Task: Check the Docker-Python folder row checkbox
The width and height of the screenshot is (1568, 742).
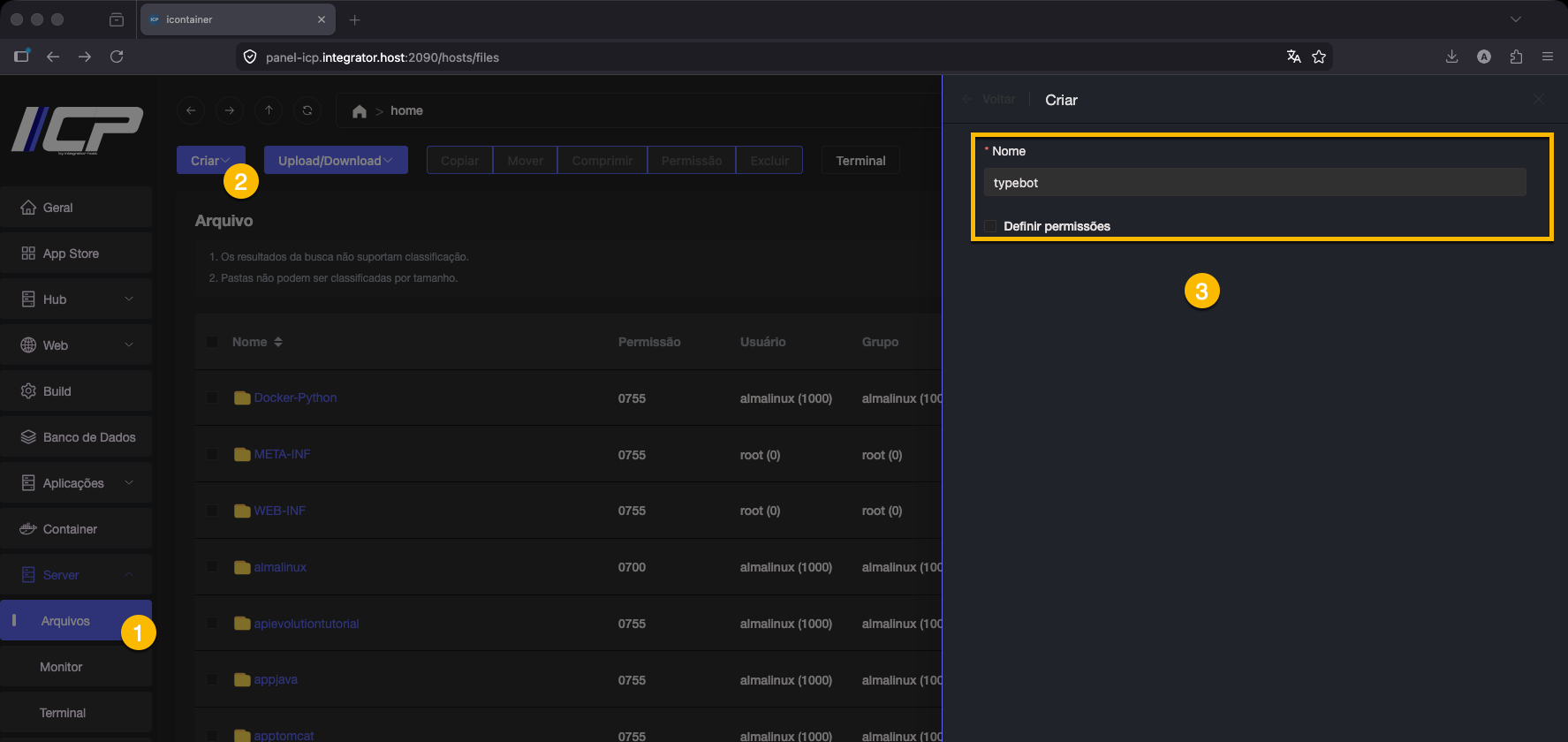Action: pyautogui.click(x=212, y=398)
